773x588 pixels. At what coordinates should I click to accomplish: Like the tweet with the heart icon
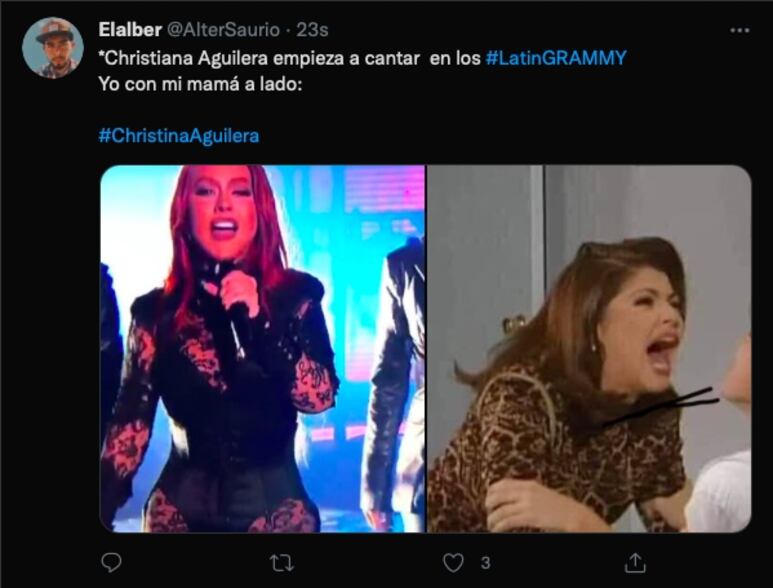[453, 562]
